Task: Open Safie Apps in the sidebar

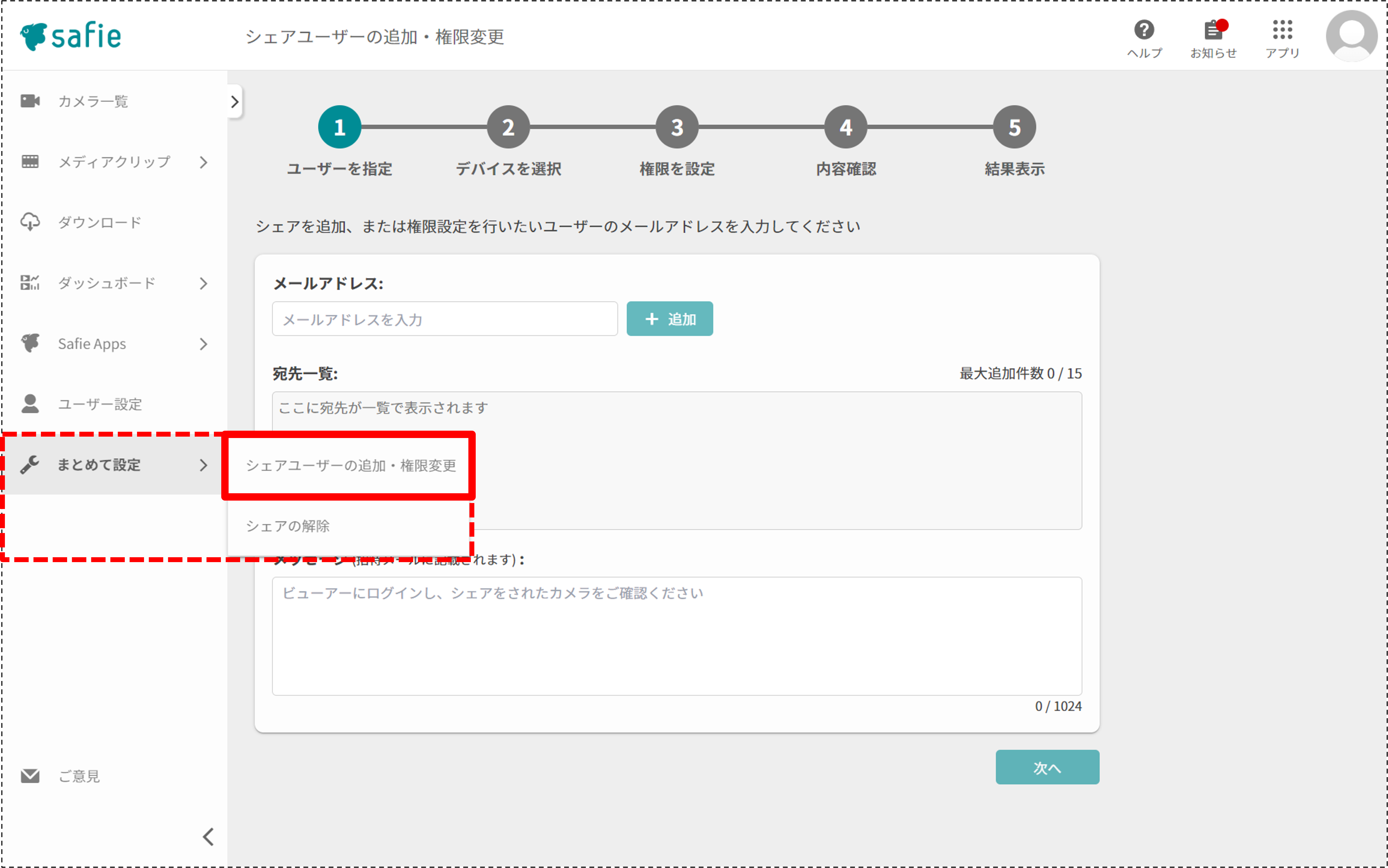Action: click(x=114, y=344)
